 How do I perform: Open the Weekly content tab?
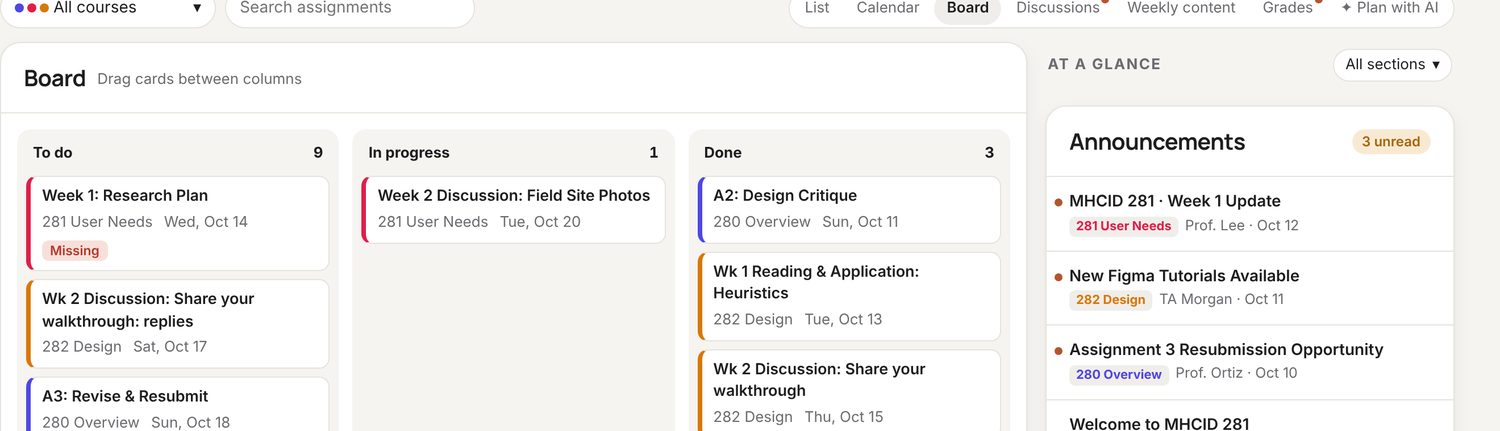point(1181,8)
